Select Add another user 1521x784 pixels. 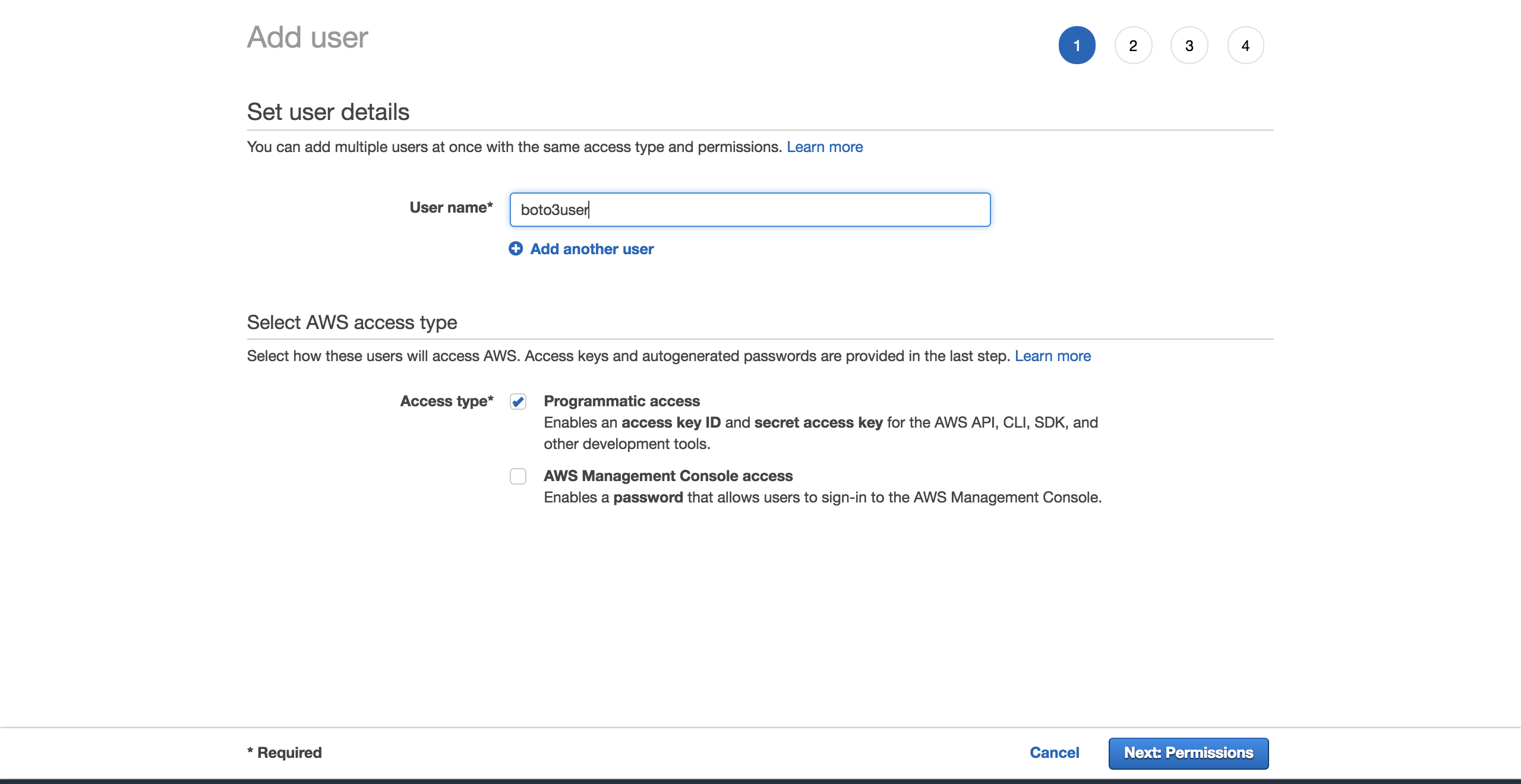tap(591, 249)
